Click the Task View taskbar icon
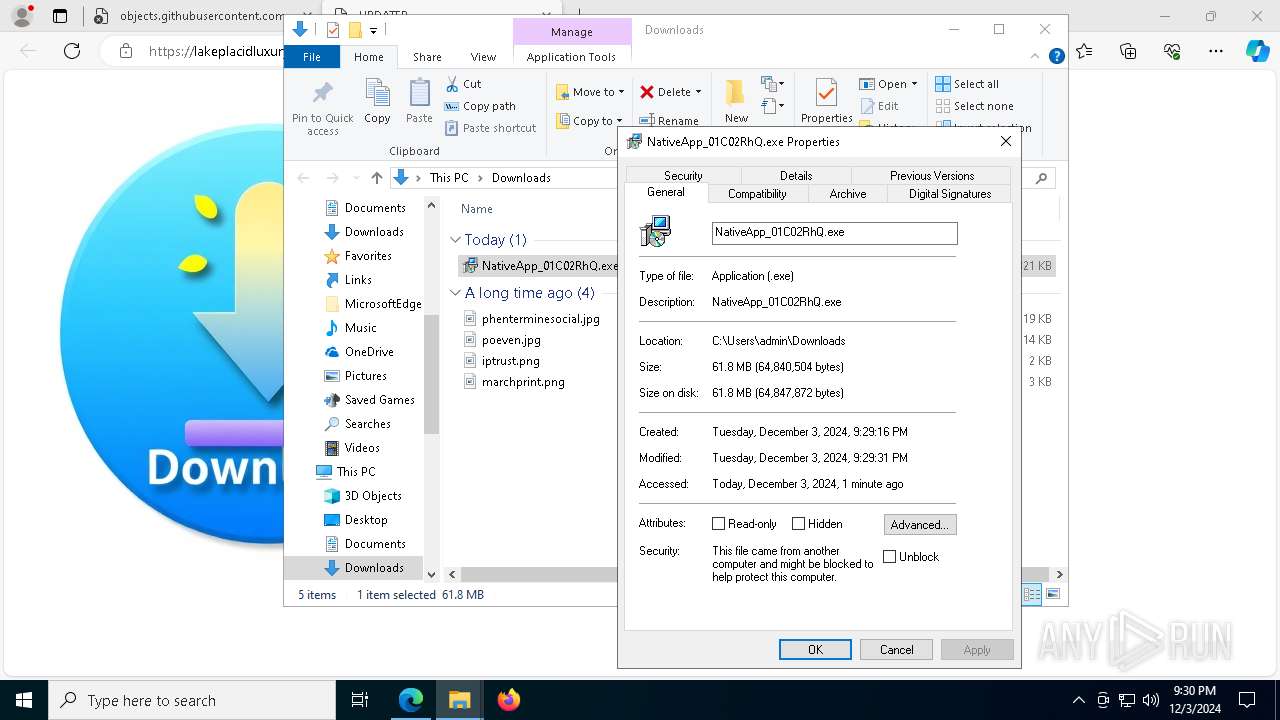Image resolution: width=1280 pixels, height=720 pixels. [x=360, y=700]
